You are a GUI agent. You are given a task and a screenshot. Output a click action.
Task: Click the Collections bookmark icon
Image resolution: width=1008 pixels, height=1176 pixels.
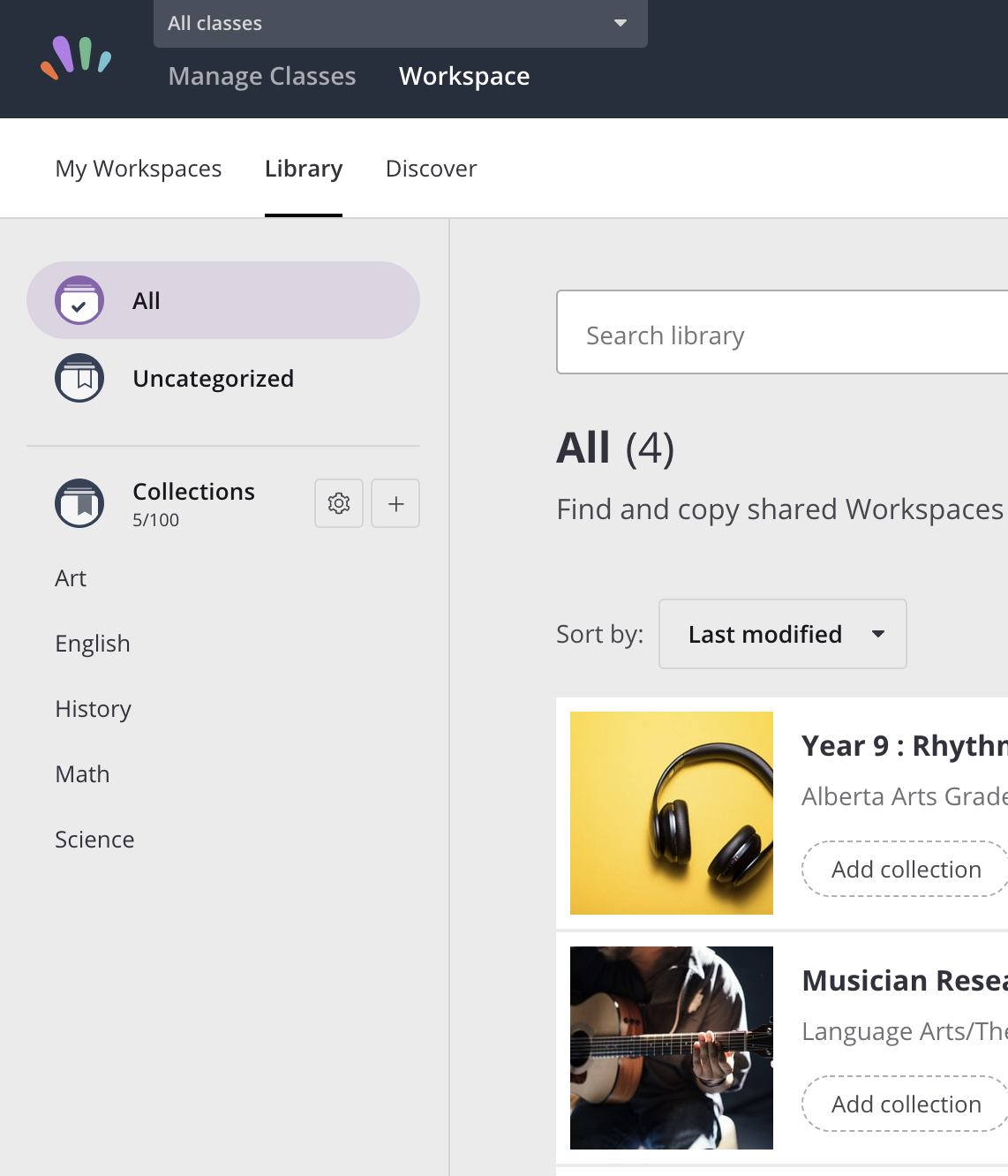pos(79,503)
